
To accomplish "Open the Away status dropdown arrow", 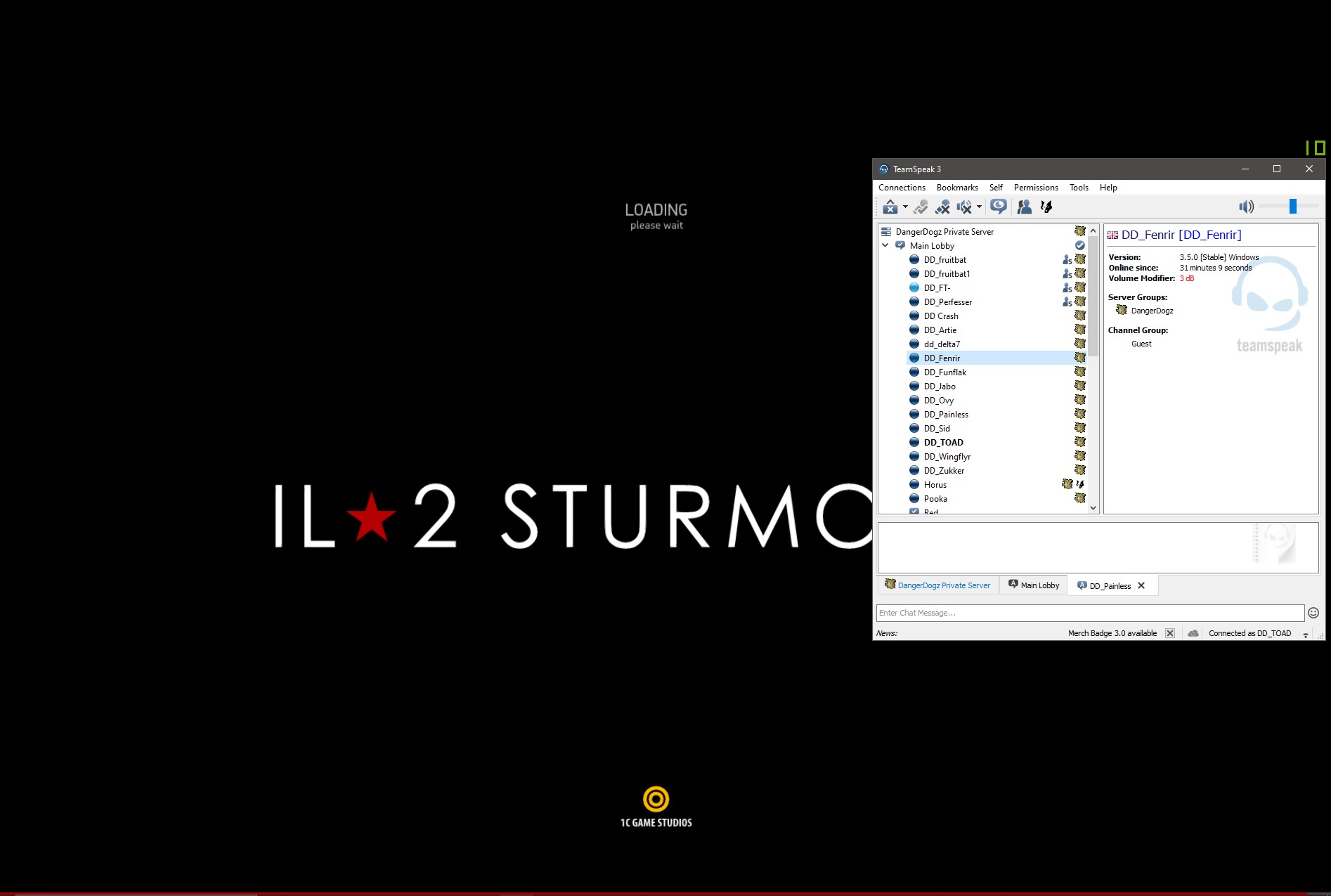I will tap(905, 207).
